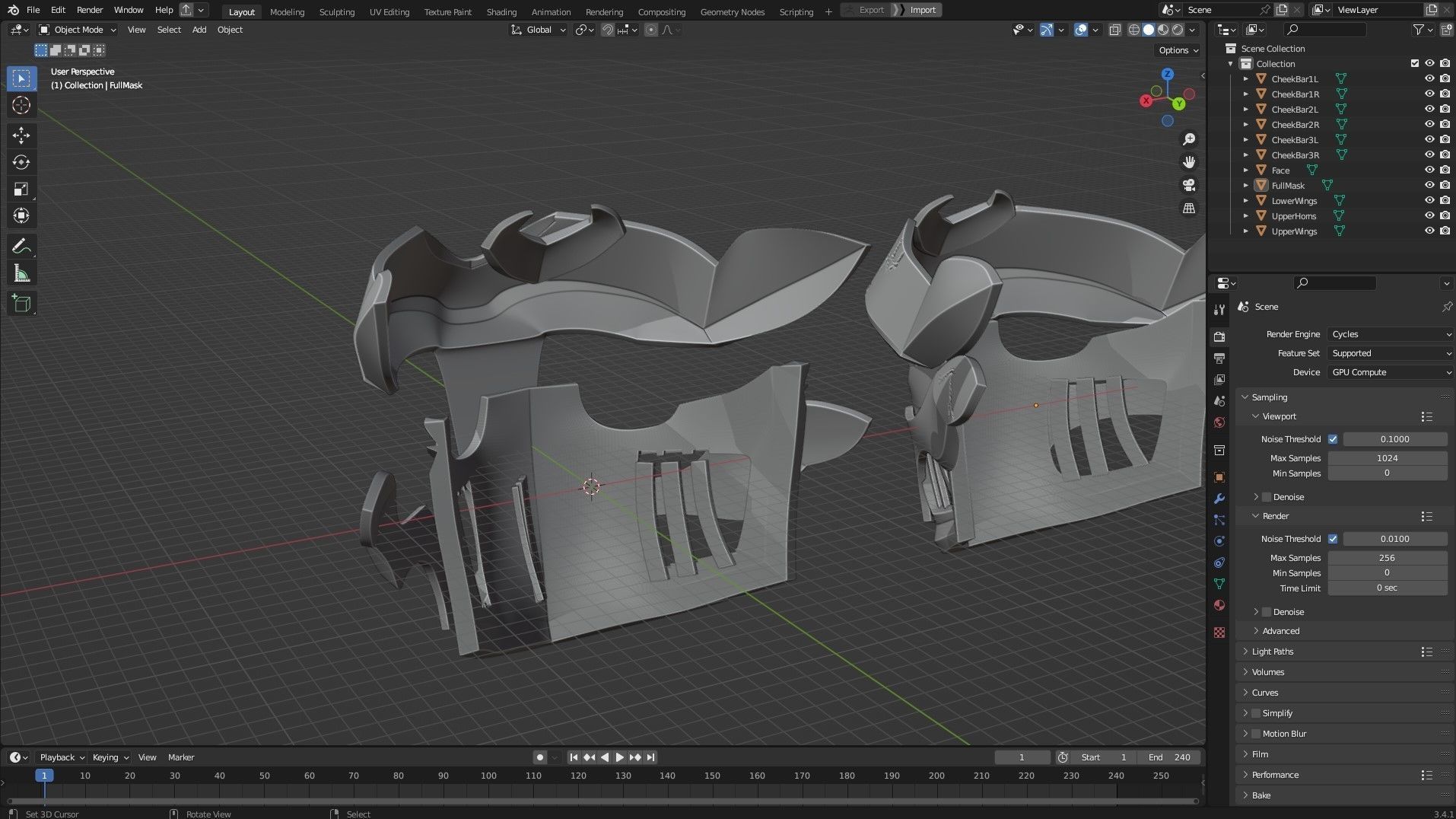This screenshot has height=819, width=1456.
Task: Expand CheekBar2R tree item
Action: (x=1245, y=124)
